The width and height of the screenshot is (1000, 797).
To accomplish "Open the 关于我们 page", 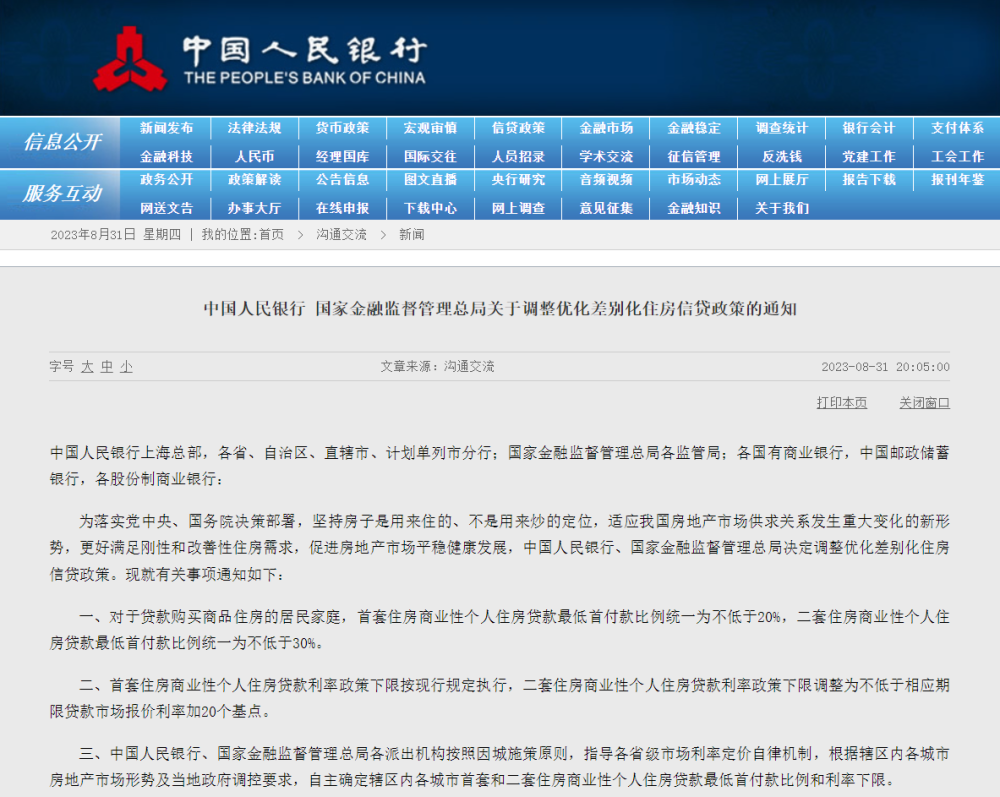I will coord(782,208).
